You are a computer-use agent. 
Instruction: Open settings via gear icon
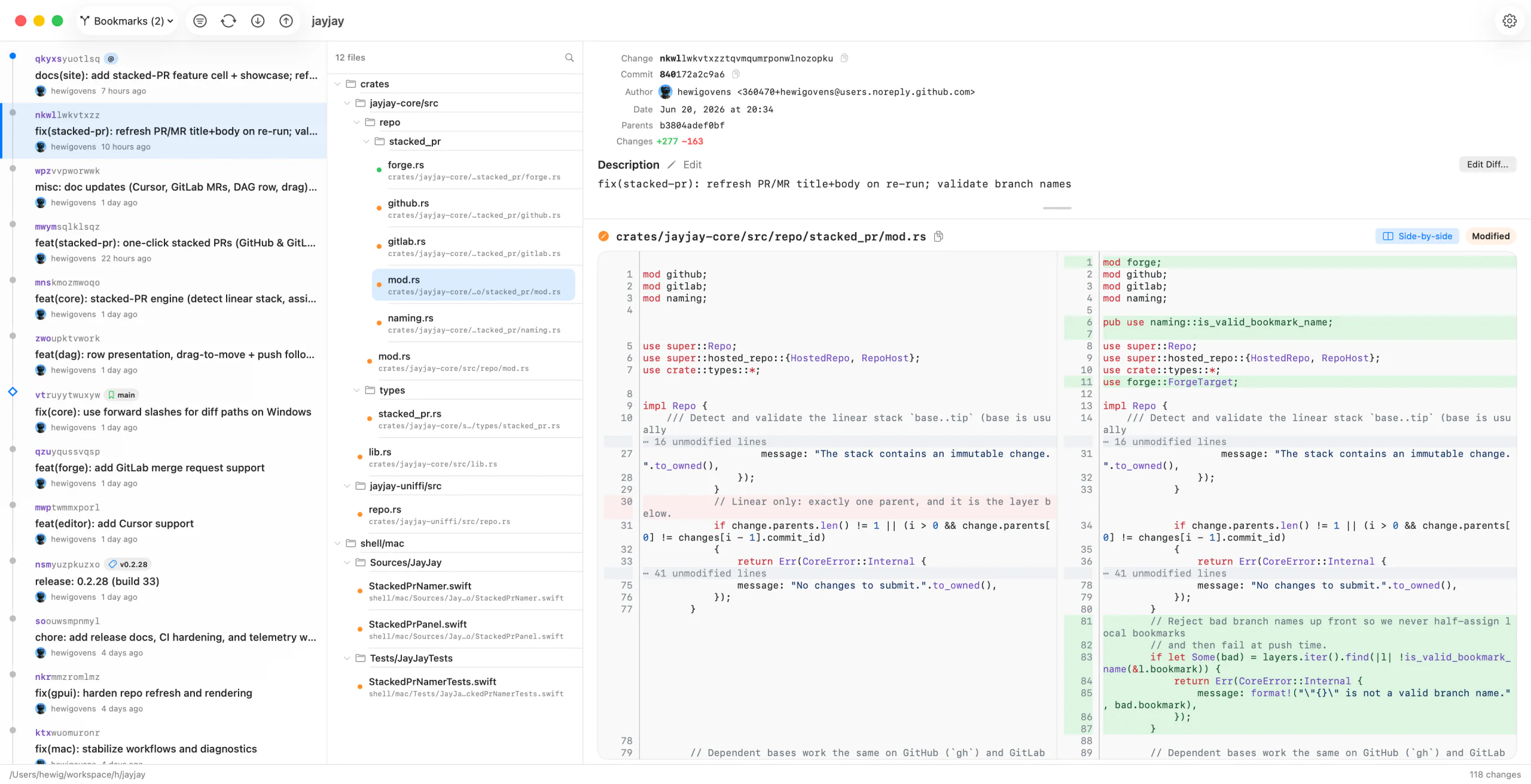click(1509, 21)
